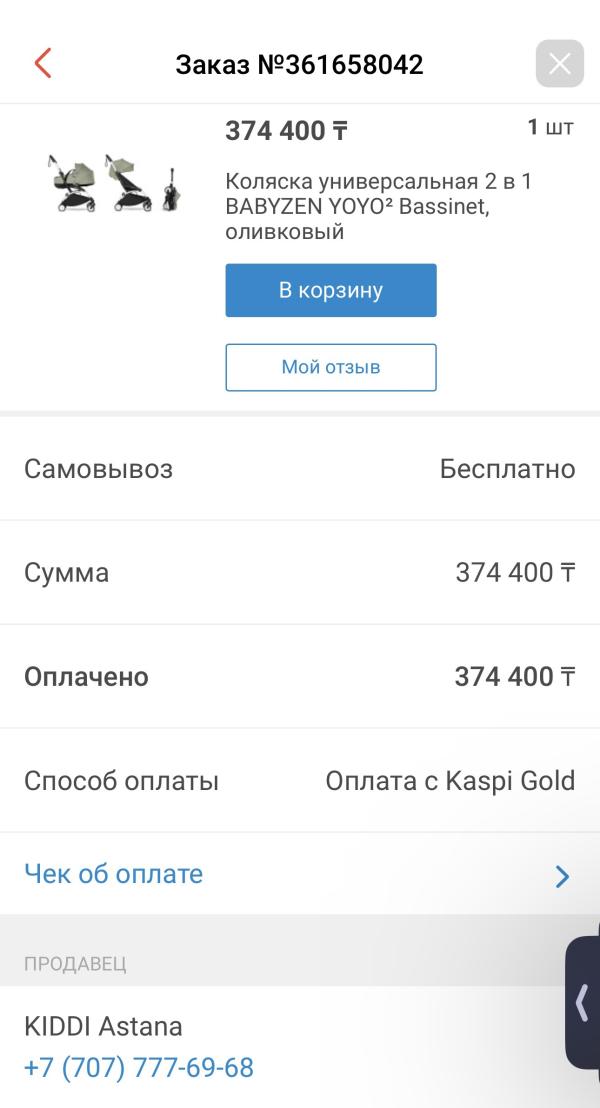Open the Чек об оплате receipt link
This screenshot has width=600, height=1108.
(x=114, y=874)
